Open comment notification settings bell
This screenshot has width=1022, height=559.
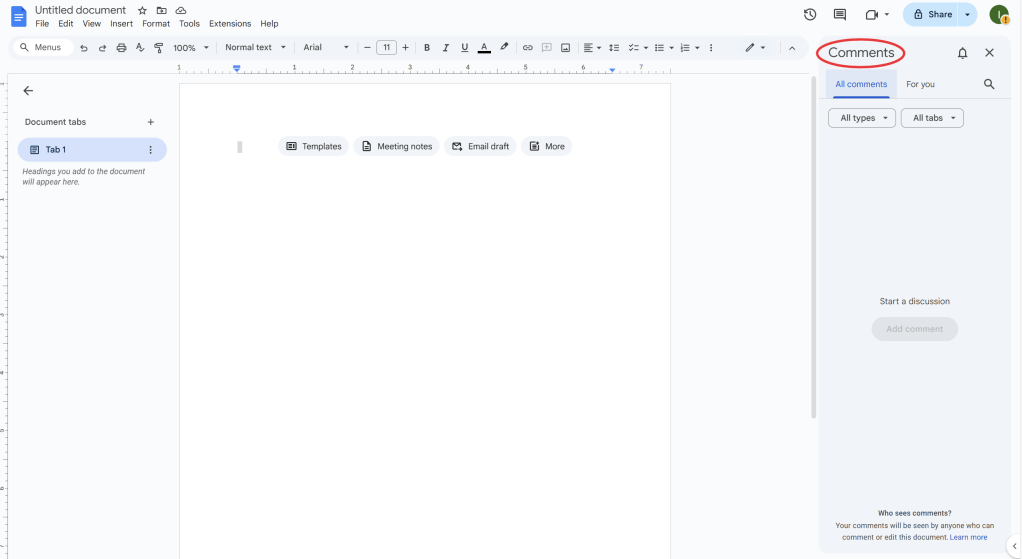tap(962, 53)
